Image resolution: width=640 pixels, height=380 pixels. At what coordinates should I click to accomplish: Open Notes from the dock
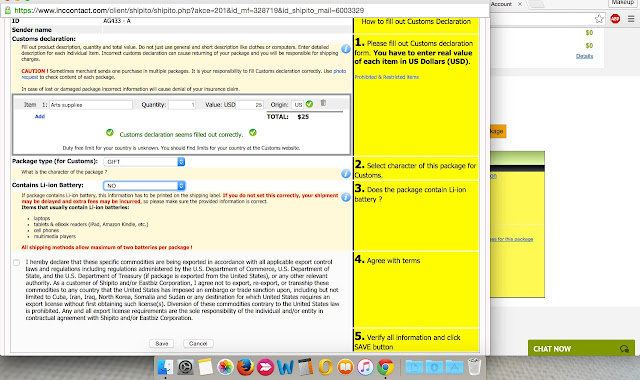[x=205, y=367]
